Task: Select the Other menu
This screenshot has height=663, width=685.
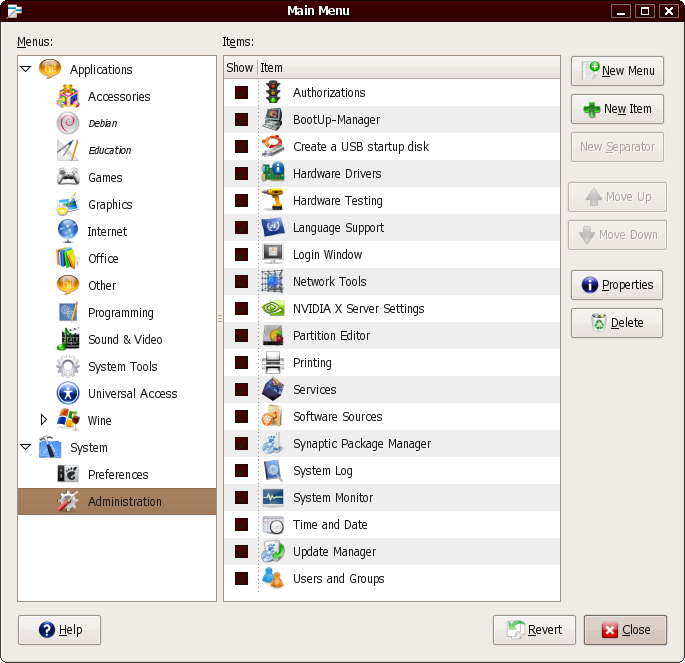Action: click(102, 285)
